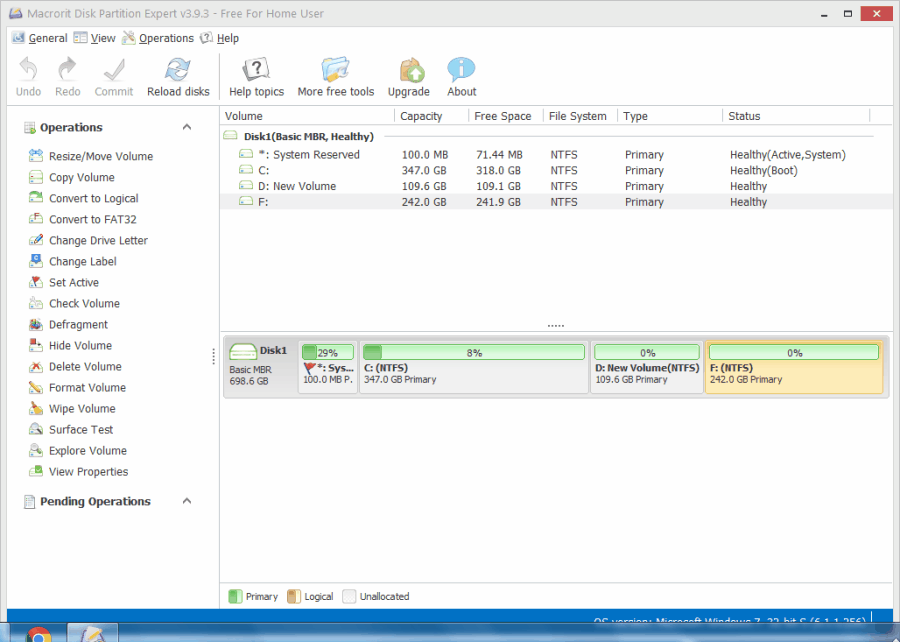Reload disks using the toolbar icon

178,69
